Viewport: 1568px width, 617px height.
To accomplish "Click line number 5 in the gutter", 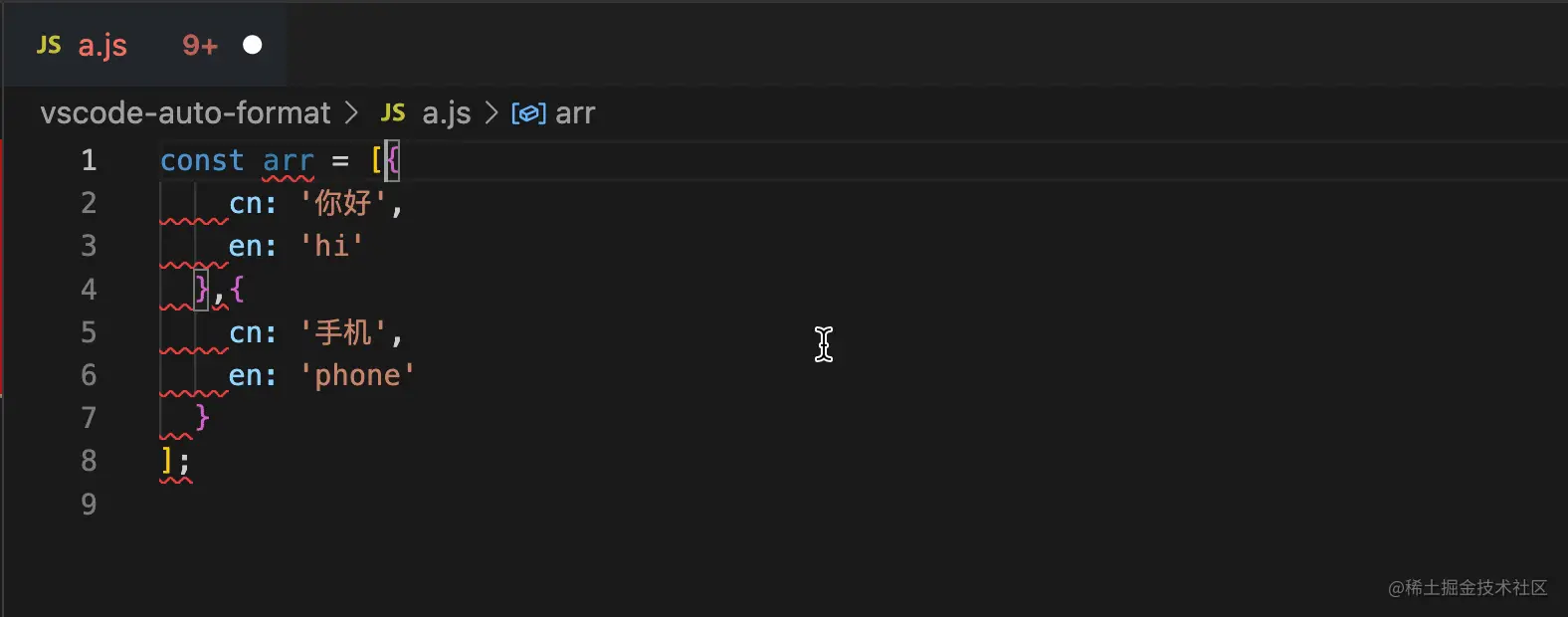I will tap(88, 332).
